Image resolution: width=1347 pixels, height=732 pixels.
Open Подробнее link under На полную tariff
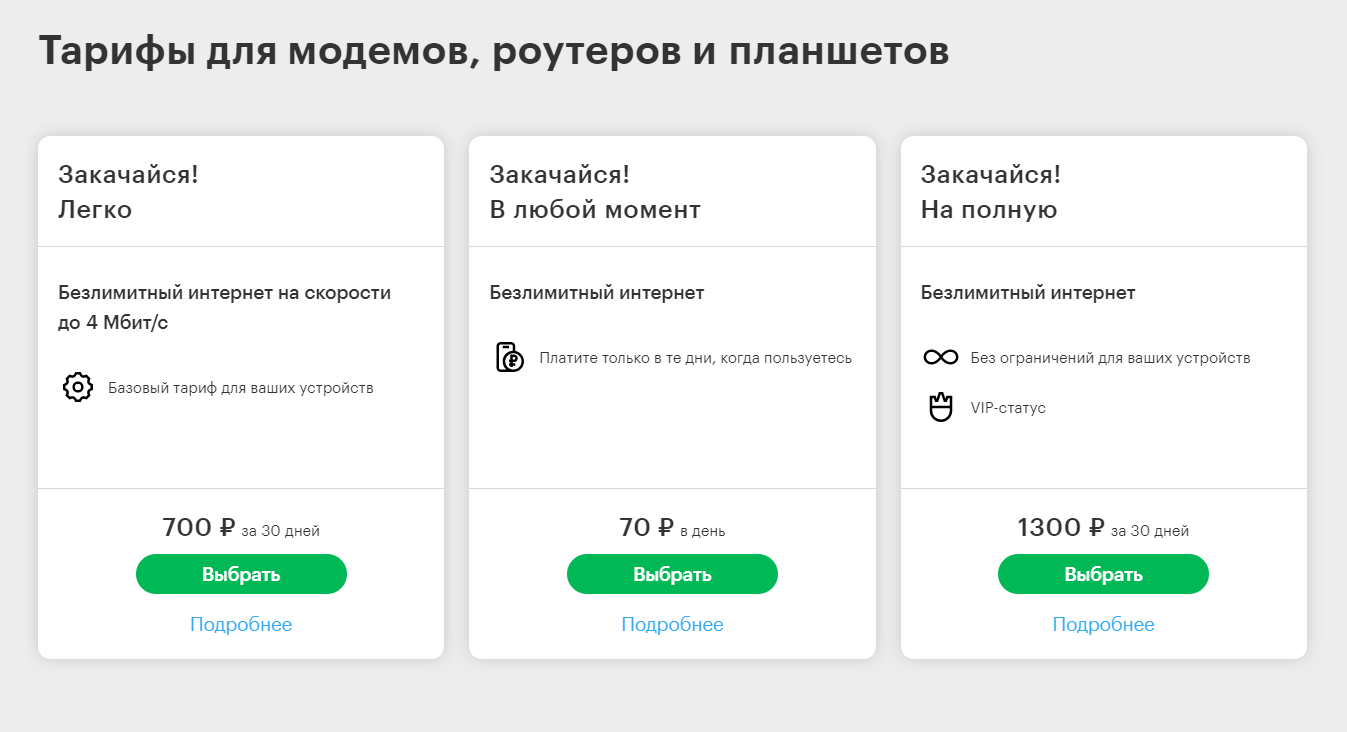point(1103,625)
